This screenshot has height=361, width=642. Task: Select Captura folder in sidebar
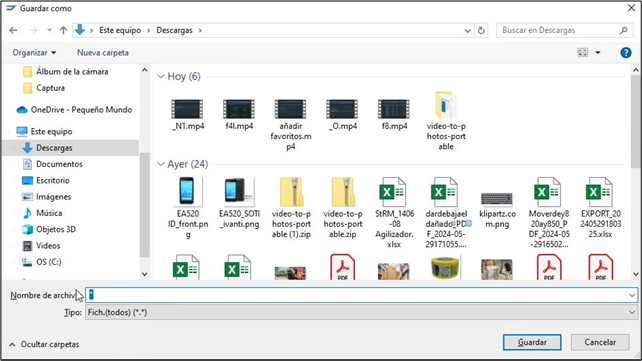click(x=44, y=88)
